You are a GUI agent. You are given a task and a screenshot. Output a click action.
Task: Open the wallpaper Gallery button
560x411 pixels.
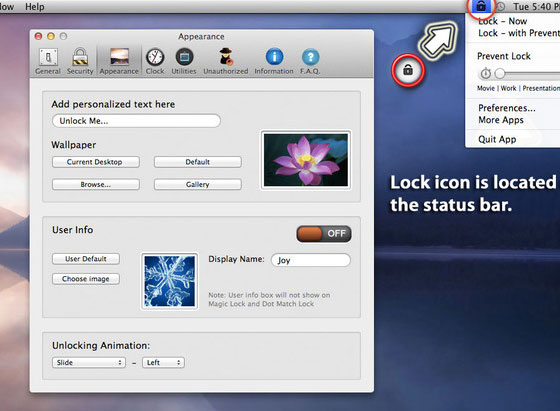[198, 184]
